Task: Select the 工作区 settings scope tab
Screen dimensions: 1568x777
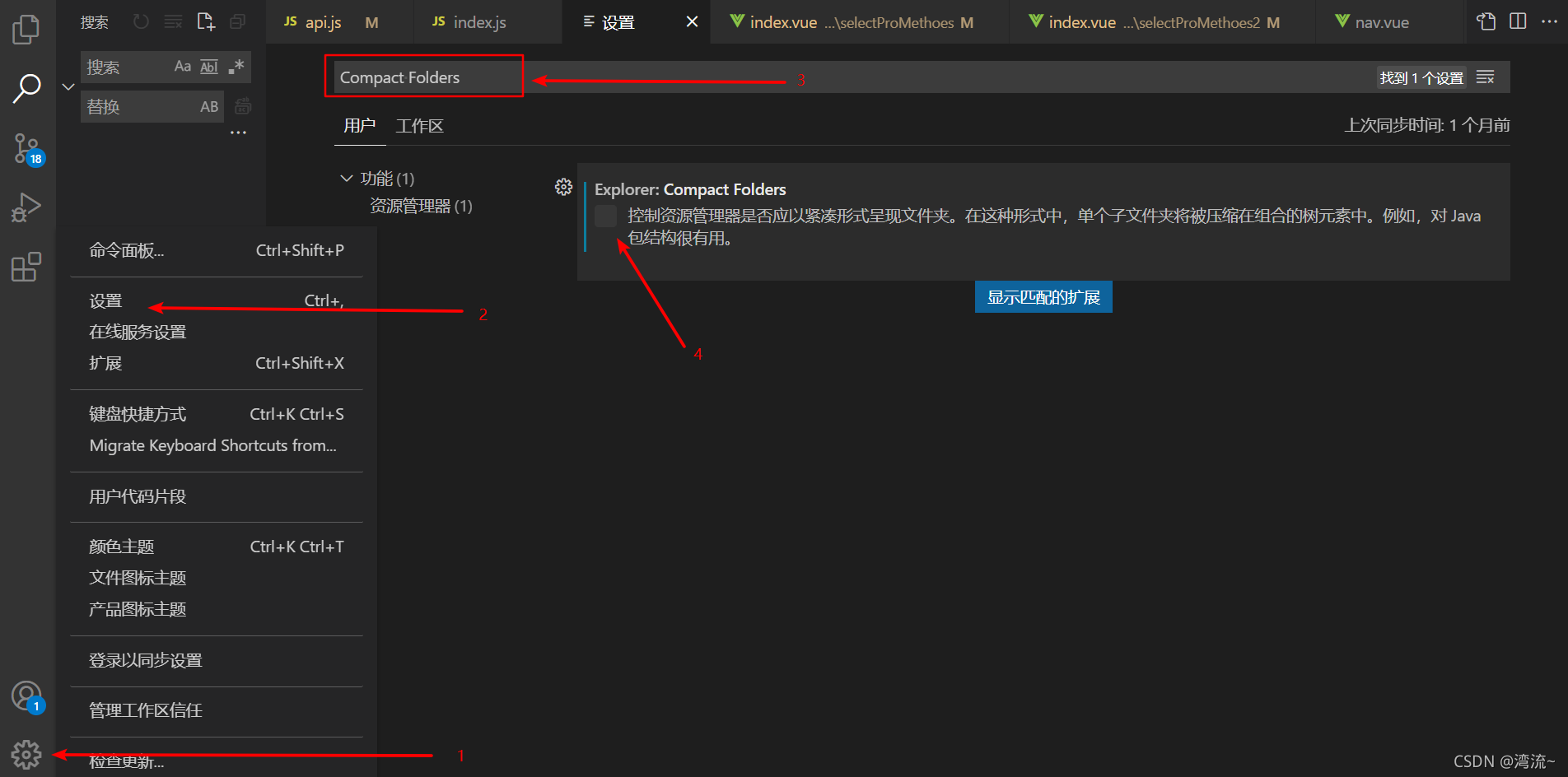Action: (420, 125)
